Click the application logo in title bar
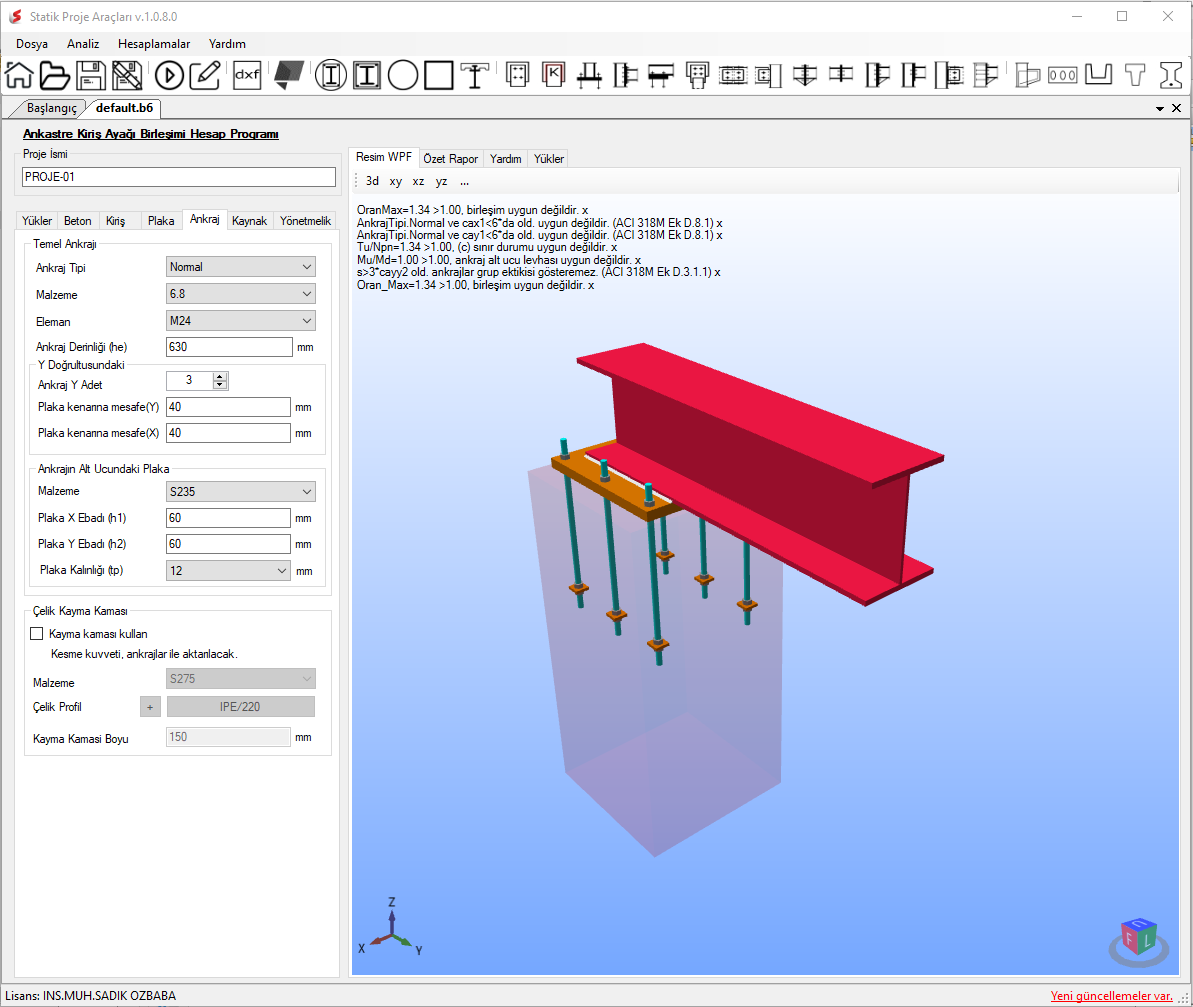This screenshot has width=1193, height=1007. 15,16
